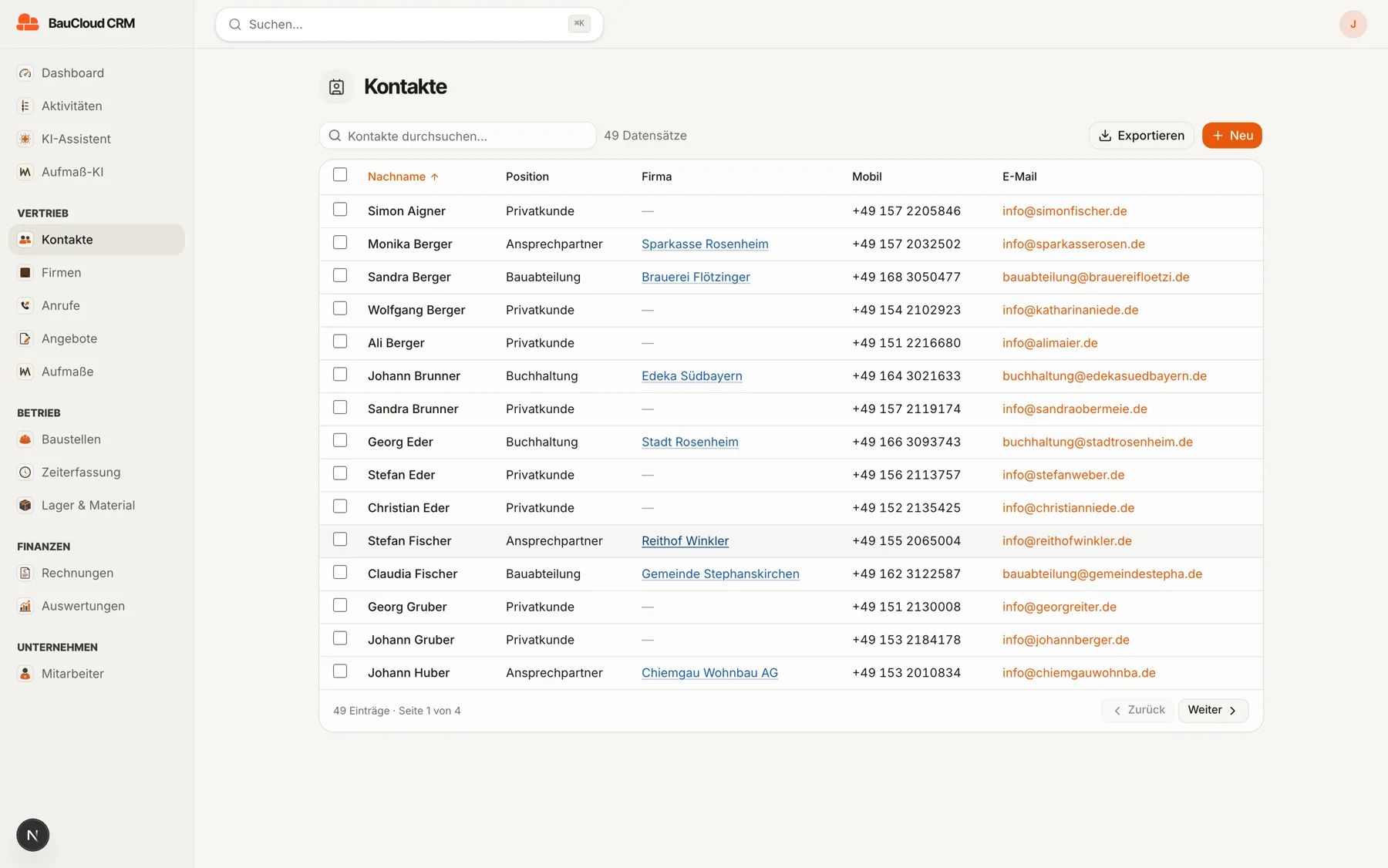Focus the Suchen... global search field
Image resolution: width=1388 pixels, height=868 pixels.
coord(409,25)
